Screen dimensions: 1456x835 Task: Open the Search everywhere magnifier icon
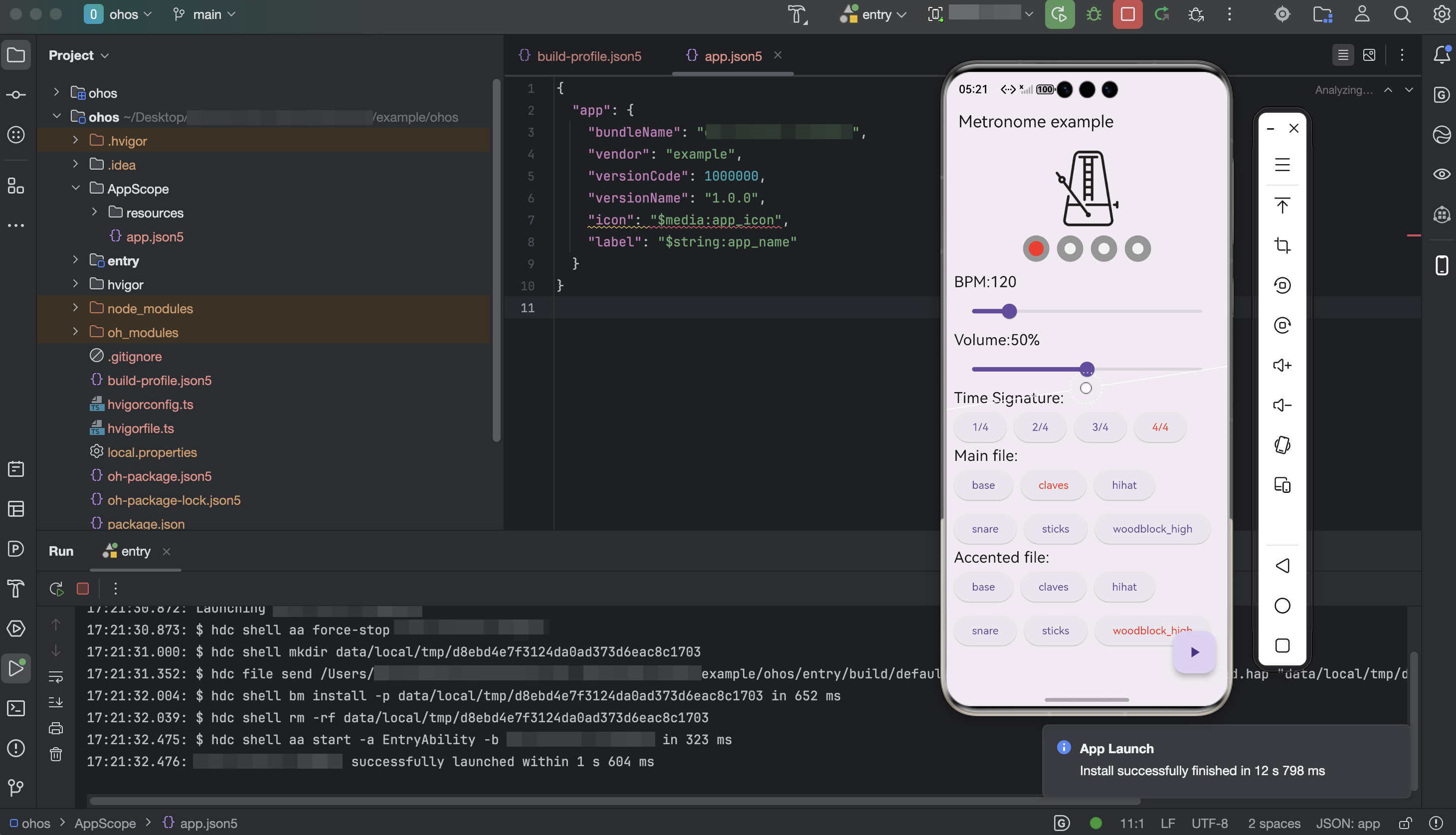pyautogui.click(x=1402, y=14)
